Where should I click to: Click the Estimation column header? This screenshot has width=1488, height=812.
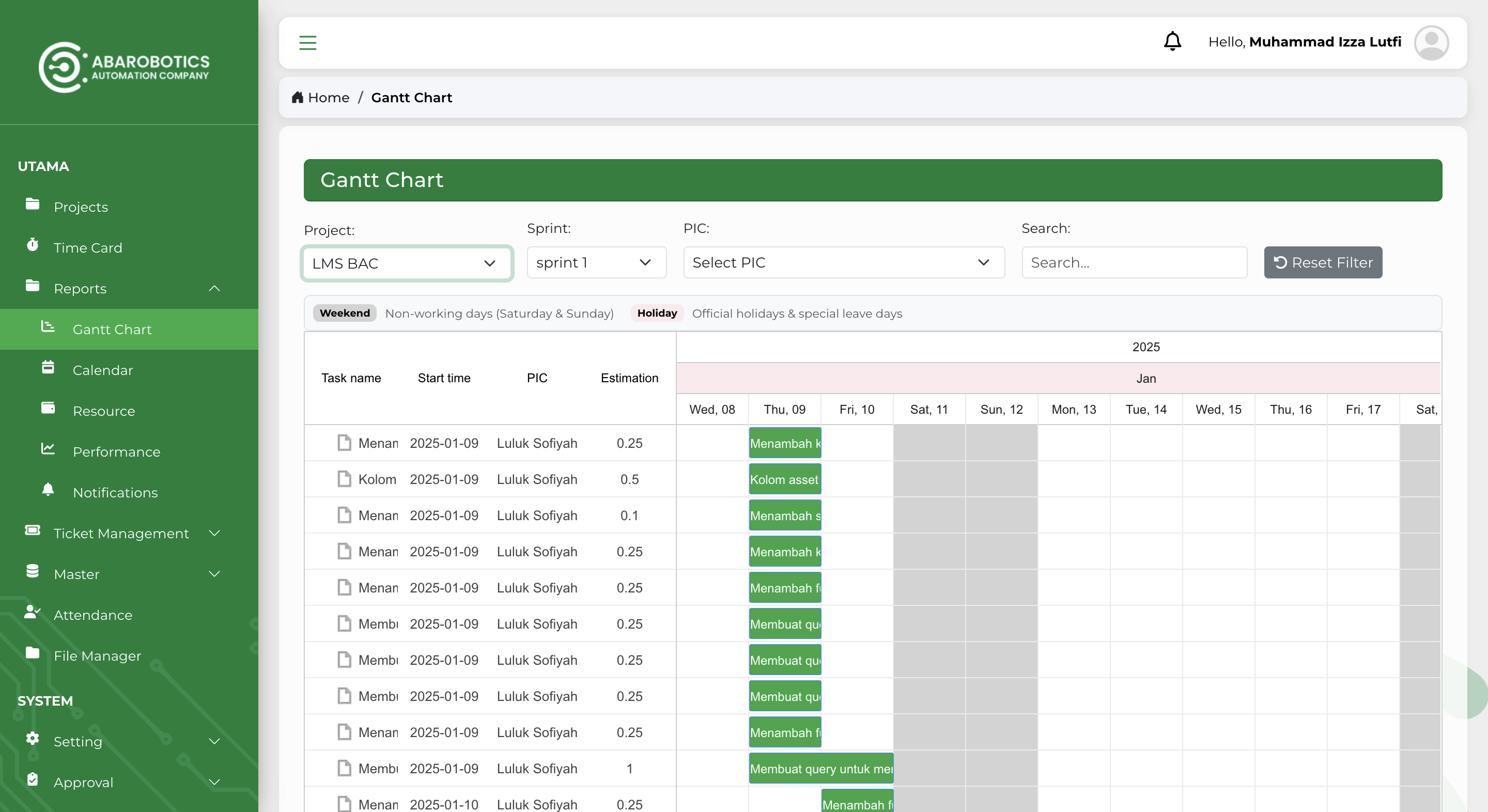[629, 378]
